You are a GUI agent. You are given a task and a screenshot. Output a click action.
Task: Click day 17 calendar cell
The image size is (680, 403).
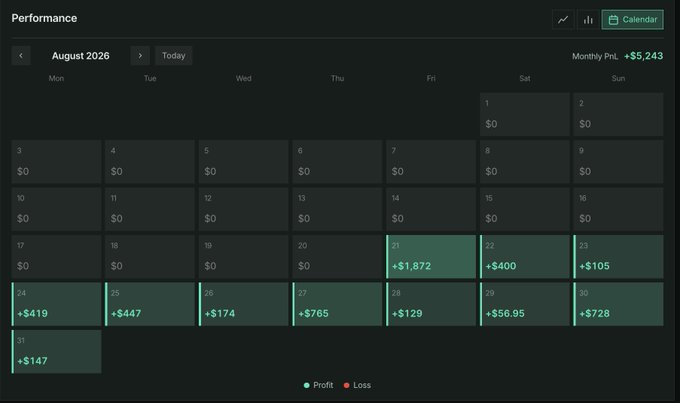tap(56, 257)
